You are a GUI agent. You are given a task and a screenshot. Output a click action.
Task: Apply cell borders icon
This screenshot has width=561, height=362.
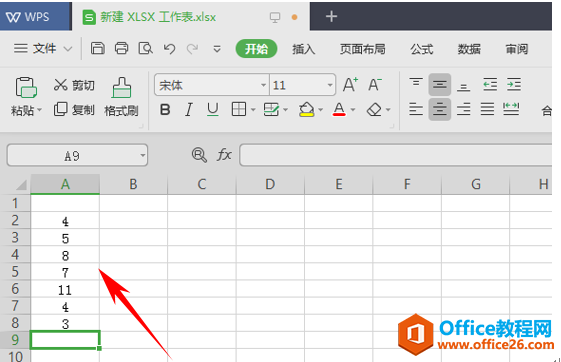[x=239, y=109]
